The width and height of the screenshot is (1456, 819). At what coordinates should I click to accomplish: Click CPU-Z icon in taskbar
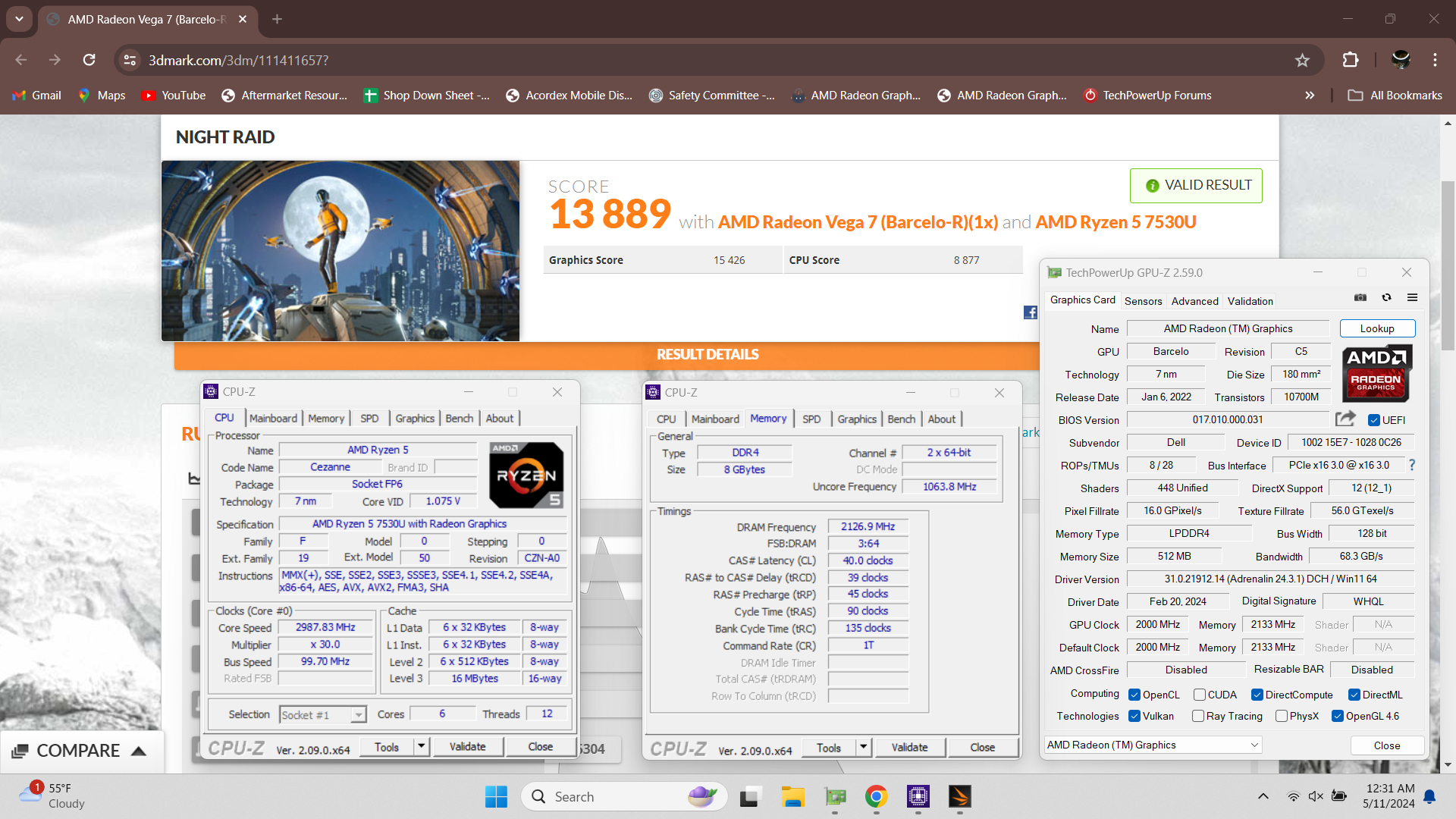(x=918, y=796)
